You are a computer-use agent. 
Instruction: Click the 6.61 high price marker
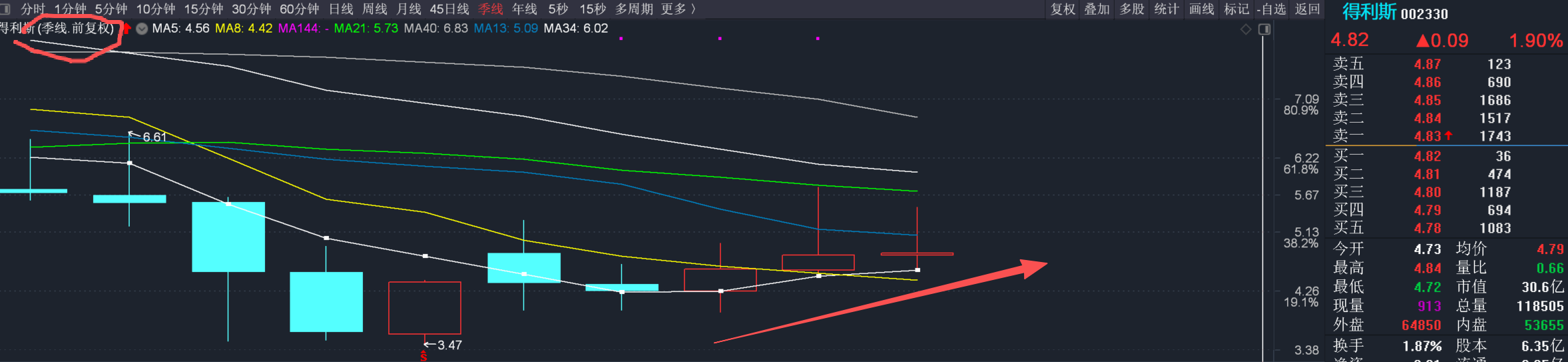154,137
